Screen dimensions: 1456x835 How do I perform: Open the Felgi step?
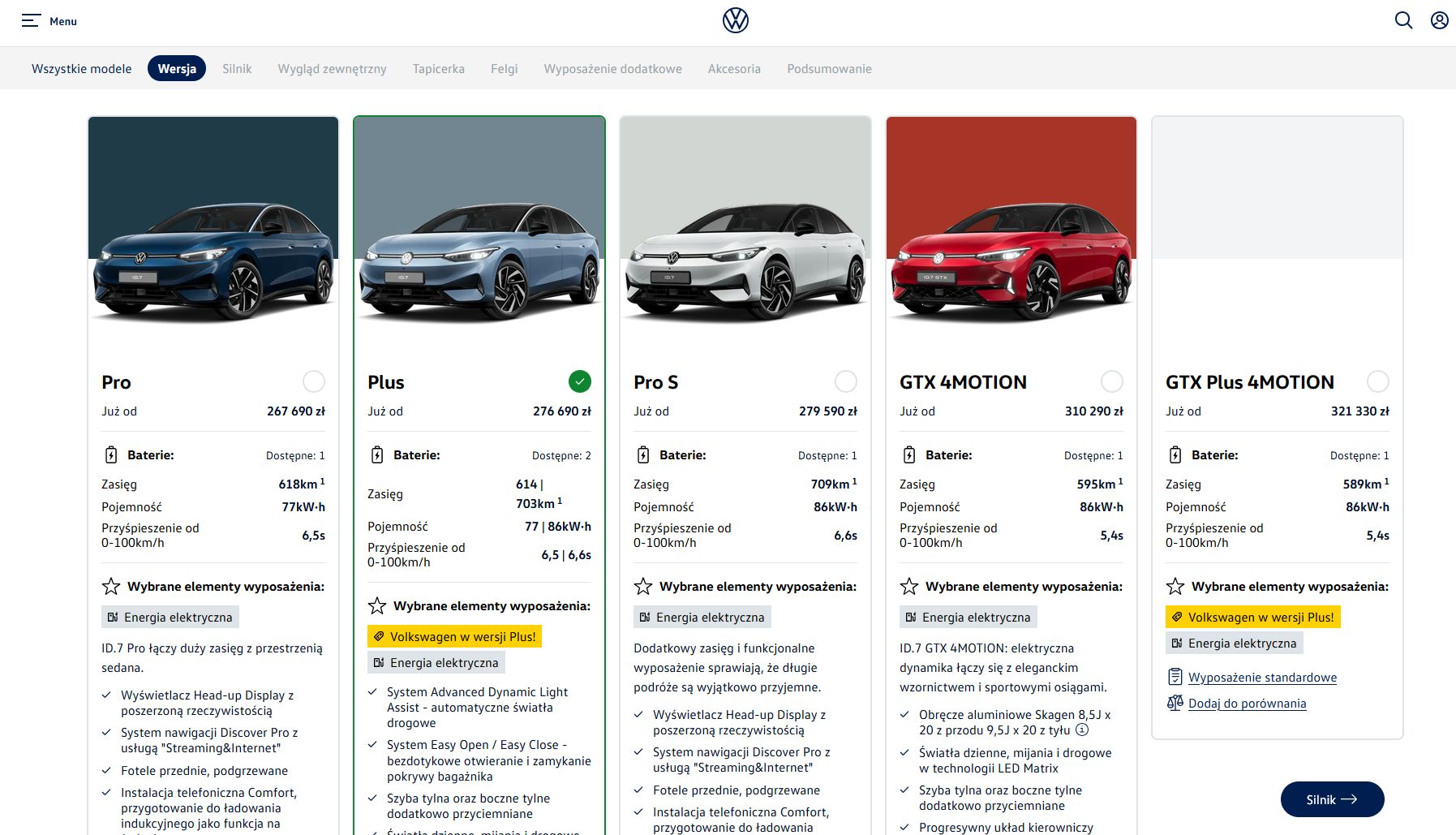click(504, 69)
